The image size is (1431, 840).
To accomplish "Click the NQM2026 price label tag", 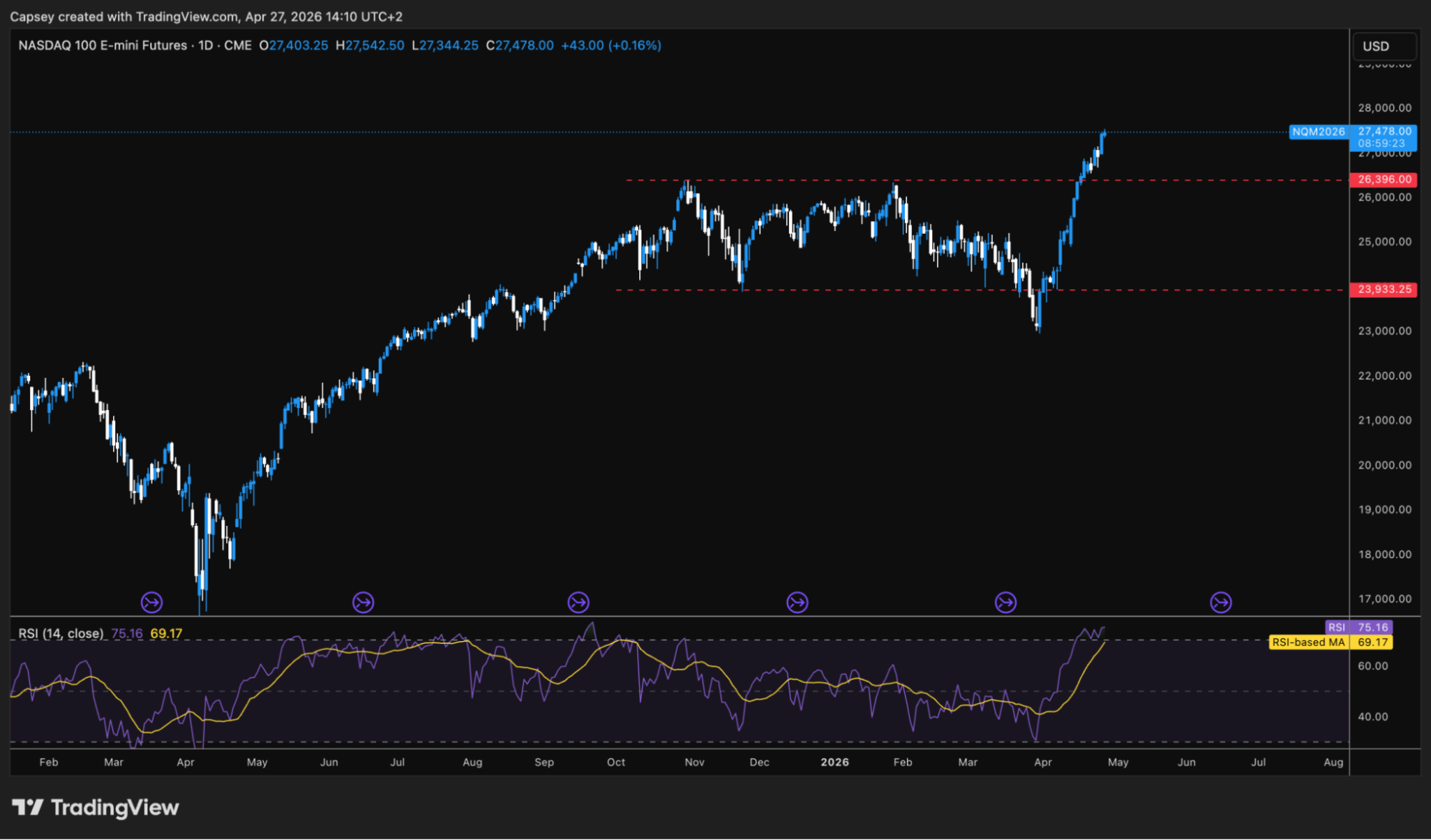I will click(1318, 132).
